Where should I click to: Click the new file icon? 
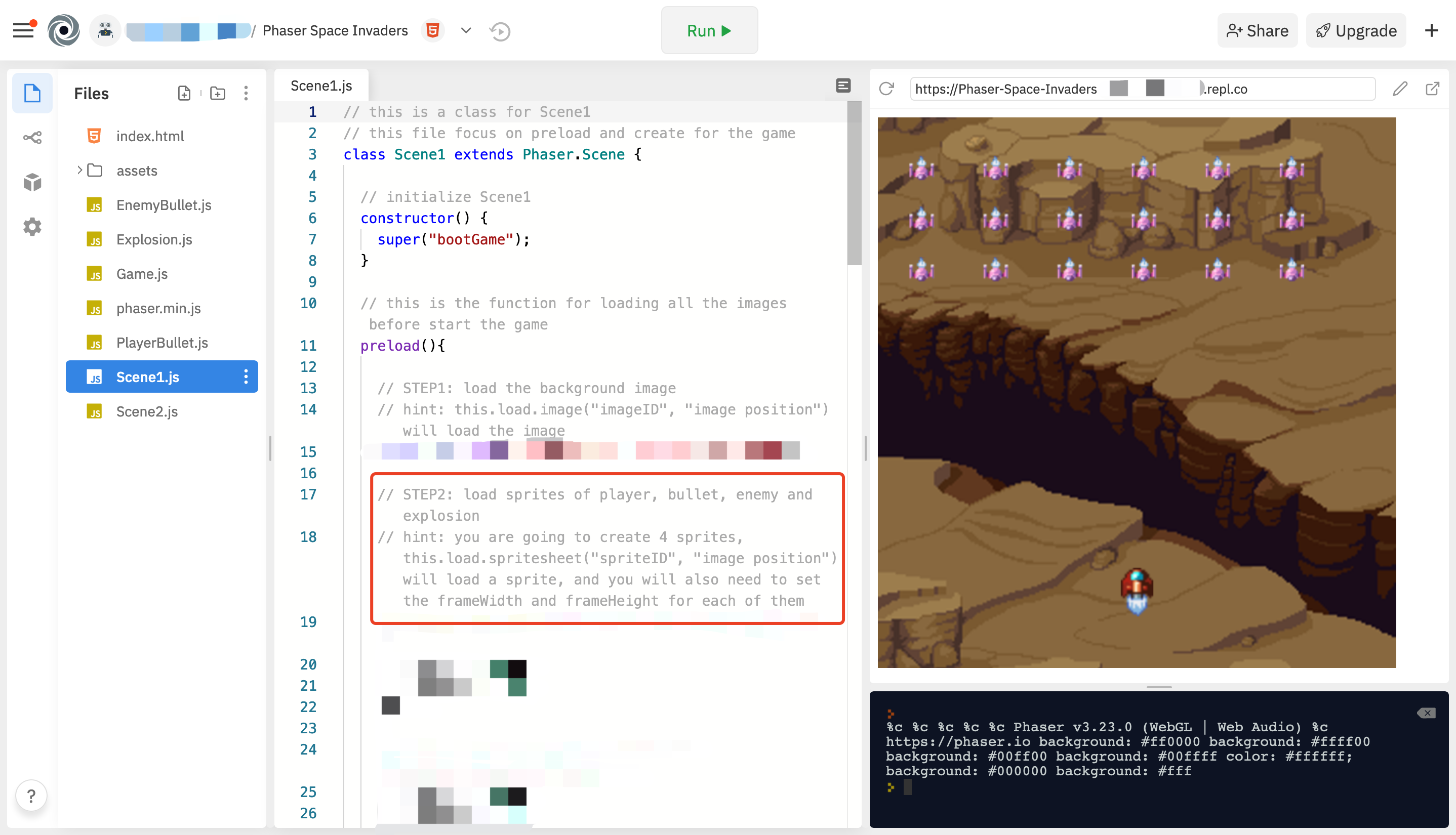pyautogui.click(x=184, y=93)
